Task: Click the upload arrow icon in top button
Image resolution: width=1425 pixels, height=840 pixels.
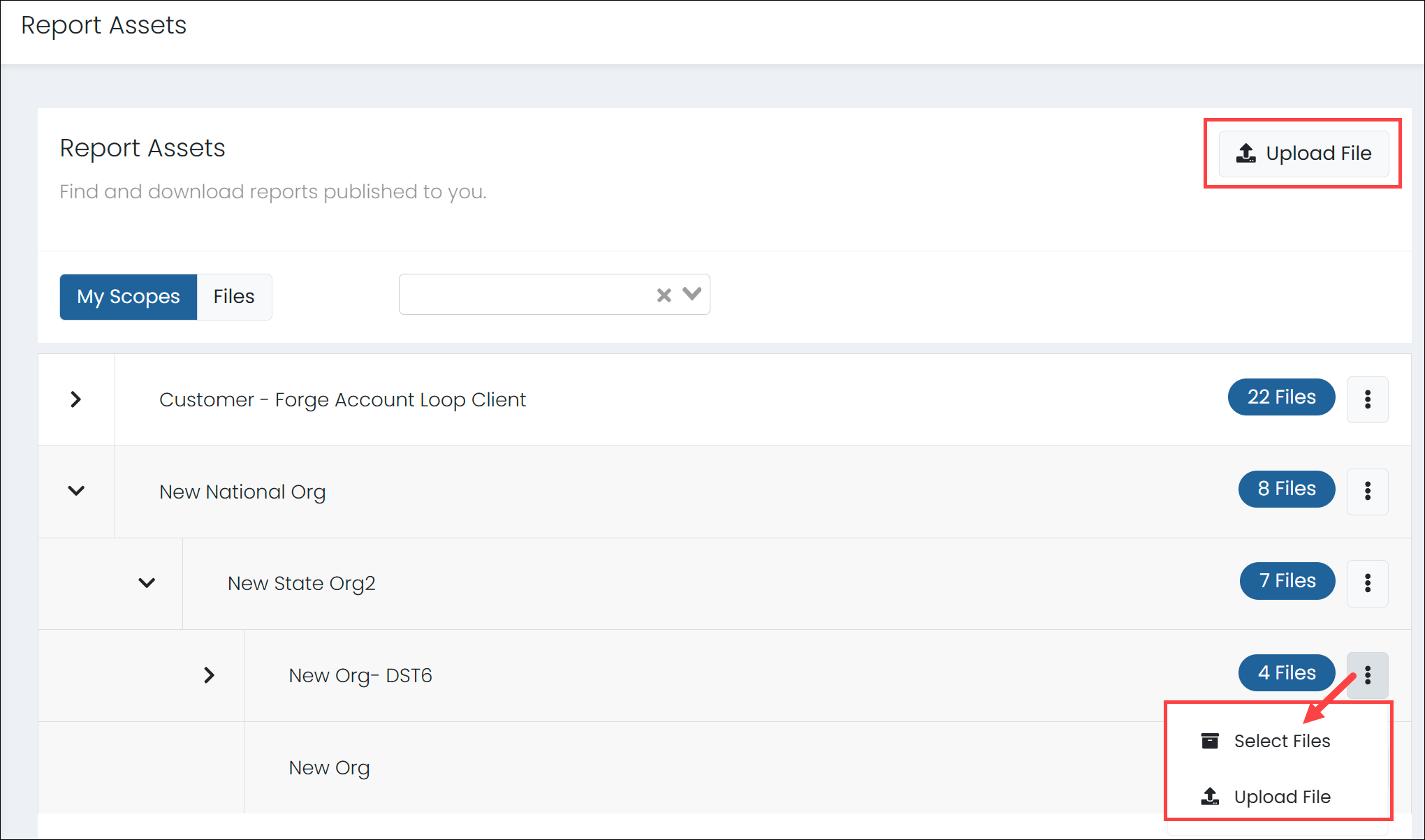Action: [x=1245, y=154]
